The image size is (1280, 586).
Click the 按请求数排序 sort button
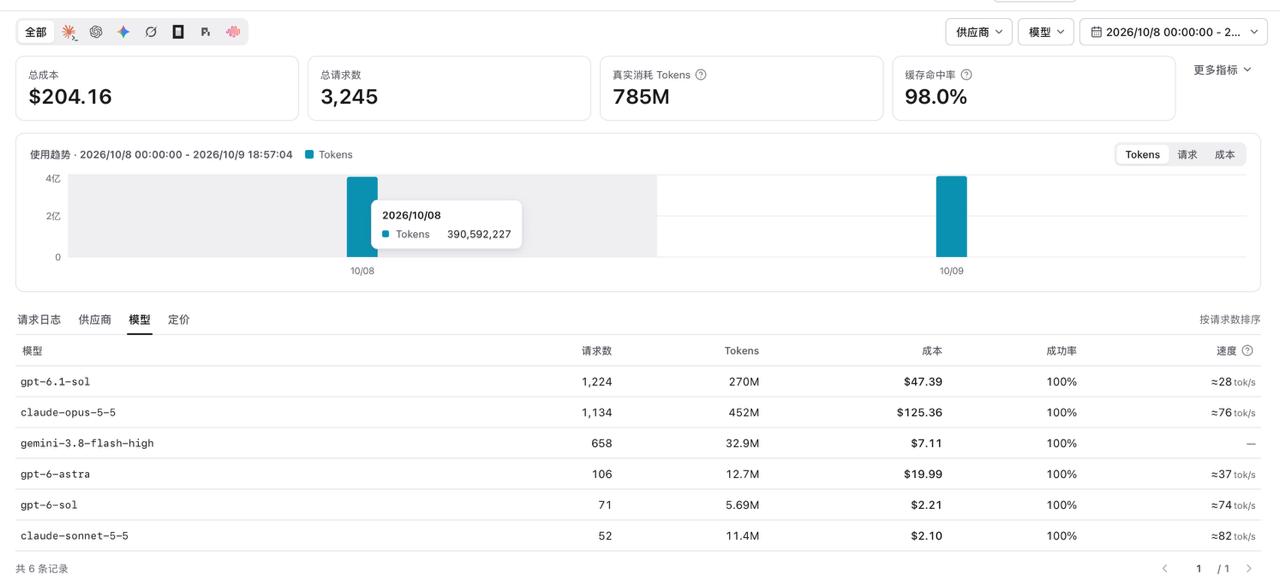click(x=1230, y=320)
